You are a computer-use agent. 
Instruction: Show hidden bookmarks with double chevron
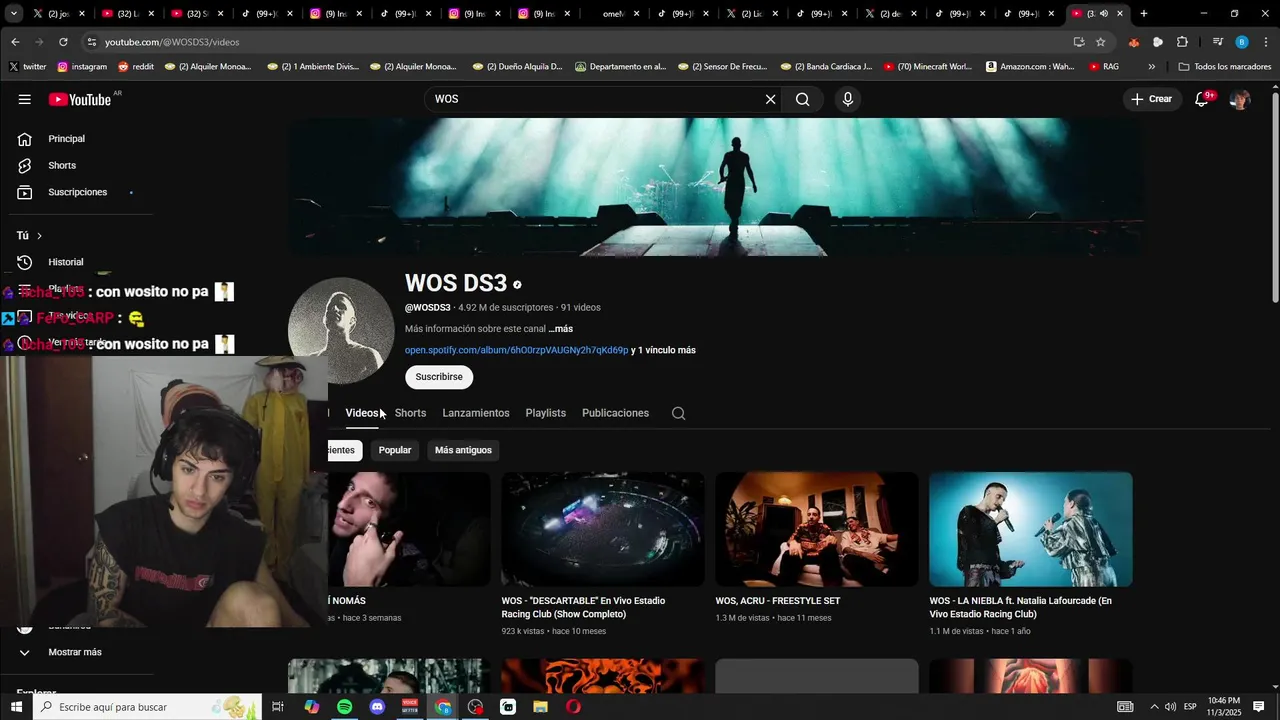point(1151,67)
